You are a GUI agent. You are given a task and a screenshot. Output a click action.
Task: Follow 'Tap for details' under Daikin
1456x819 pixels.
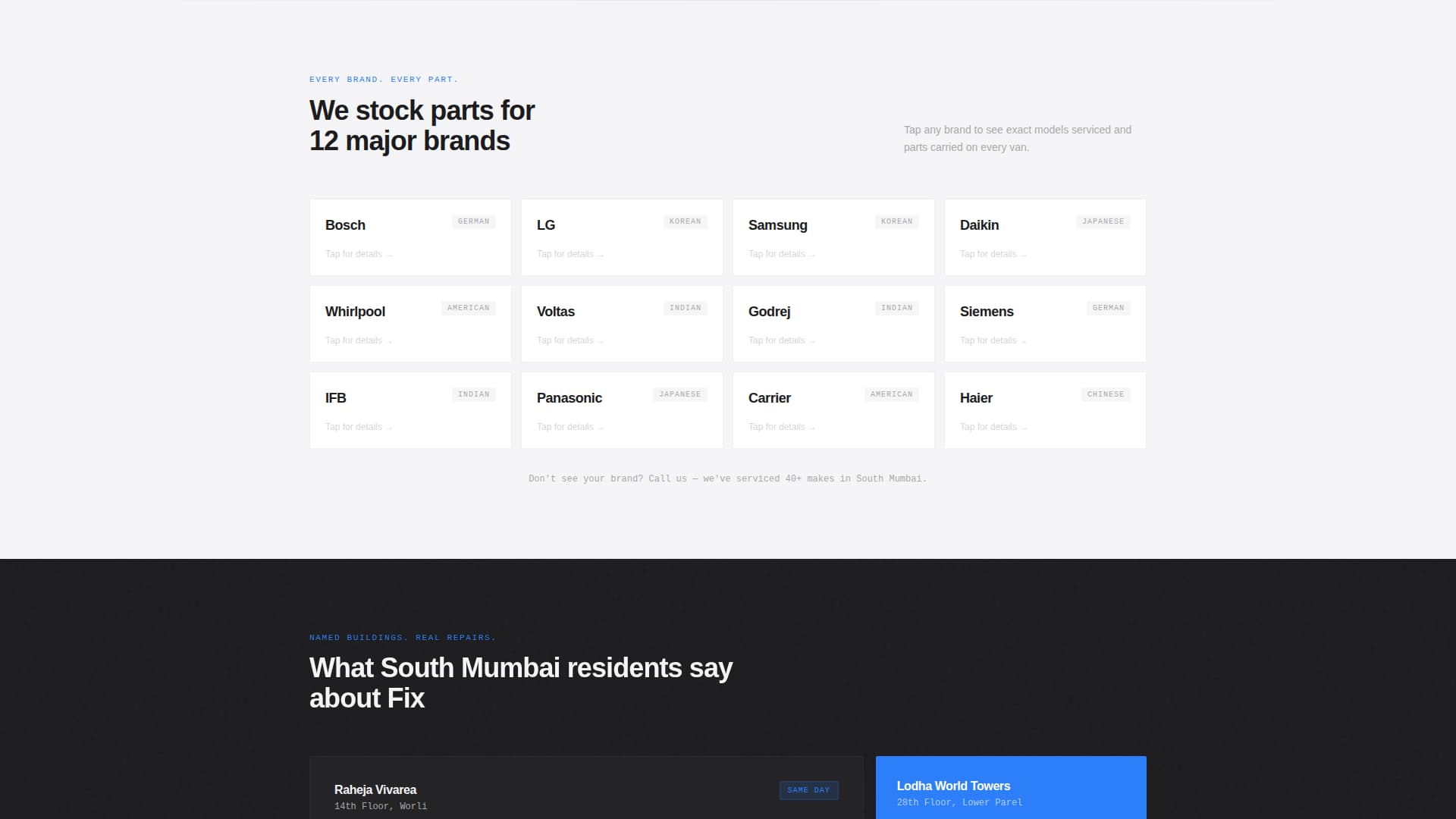point(993,254)
